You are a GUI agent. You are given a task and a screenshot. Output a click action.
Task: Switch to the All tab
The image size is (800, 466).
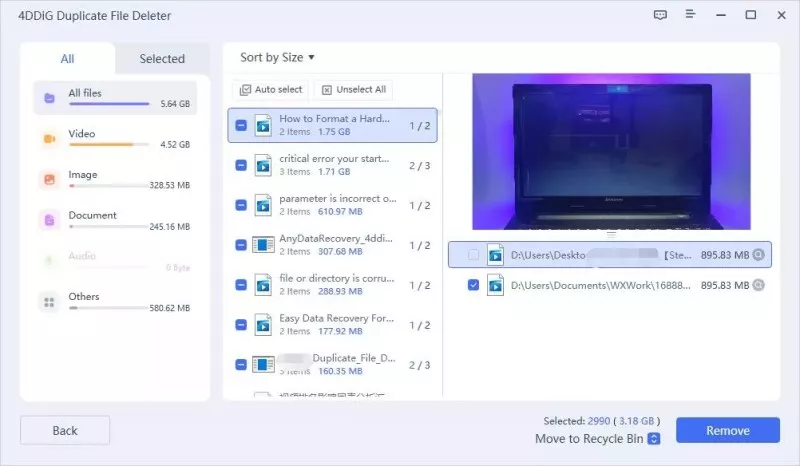[x=67, y=59]
